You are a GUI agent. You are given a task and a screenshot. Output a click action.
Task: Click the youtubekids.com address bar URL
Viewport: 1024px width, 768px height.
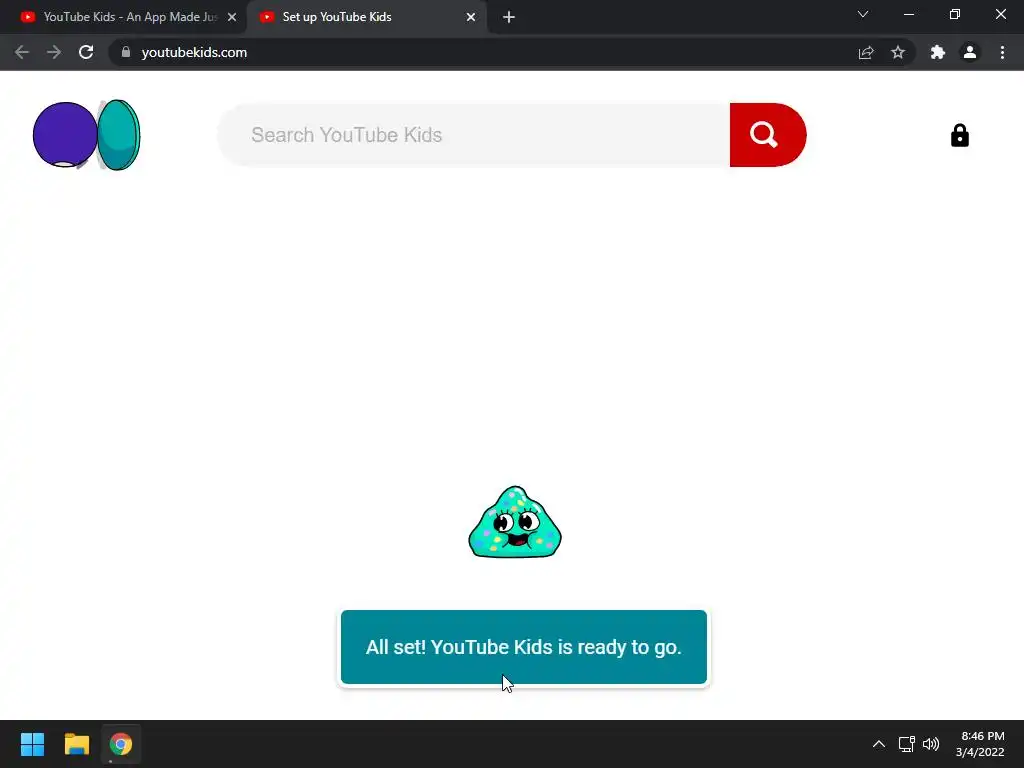(x=194, y=52)
